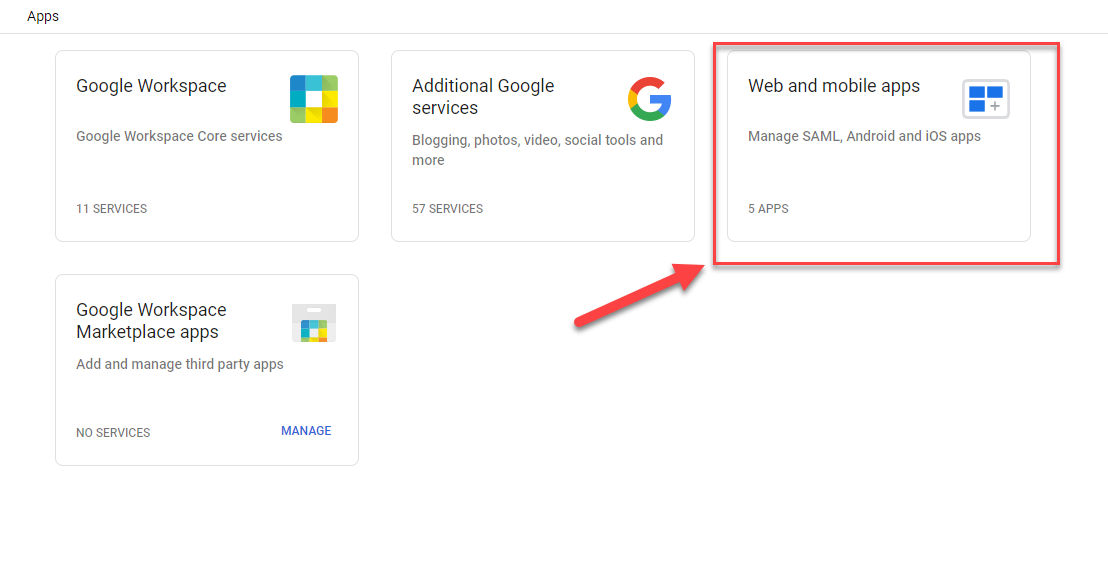This screenshot has width=1108, height=570.
Task: Click 'Blogging, photos, video, social tools' description
Action: pyautogui.click(x=537, y=150)
